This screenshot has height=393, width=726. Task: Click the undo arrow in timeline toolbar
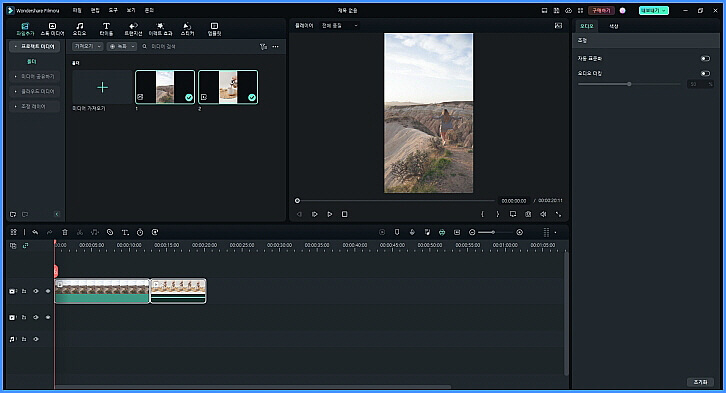click(35, 232)
